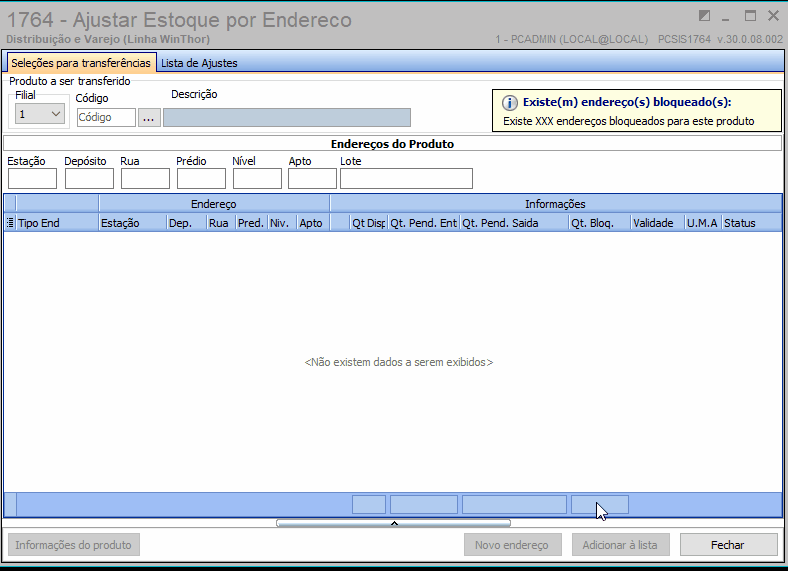Click the Adicionar à lista button
Viewport: 788px width, 571px height.
point(620,545)
